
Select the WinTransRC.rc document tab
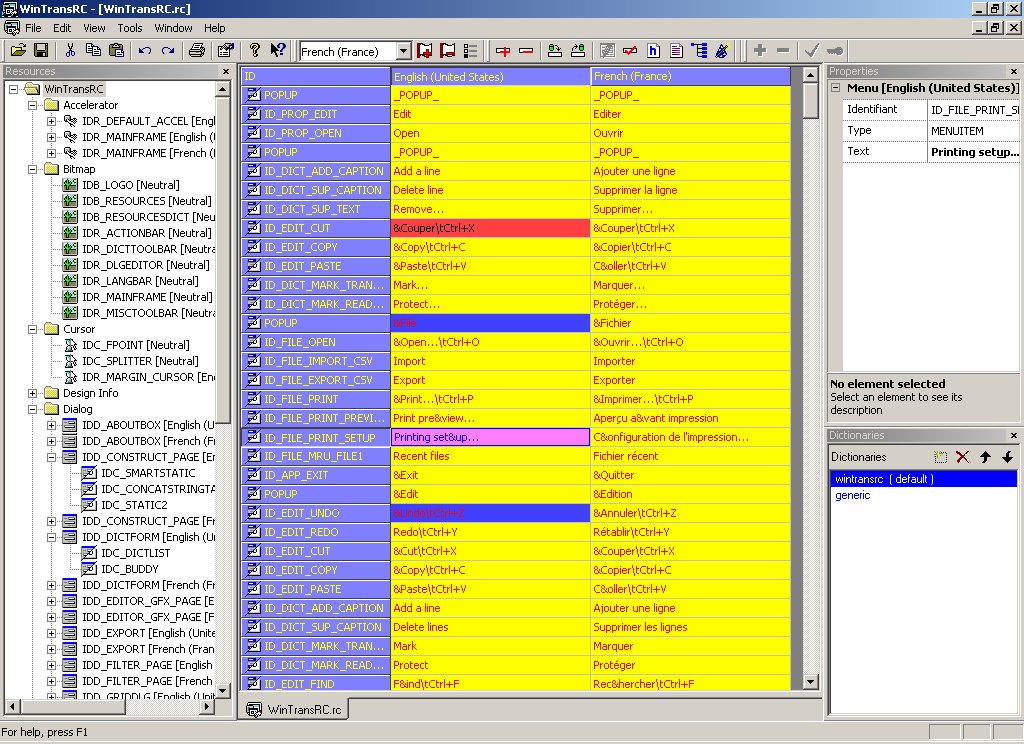pos(295,709)
